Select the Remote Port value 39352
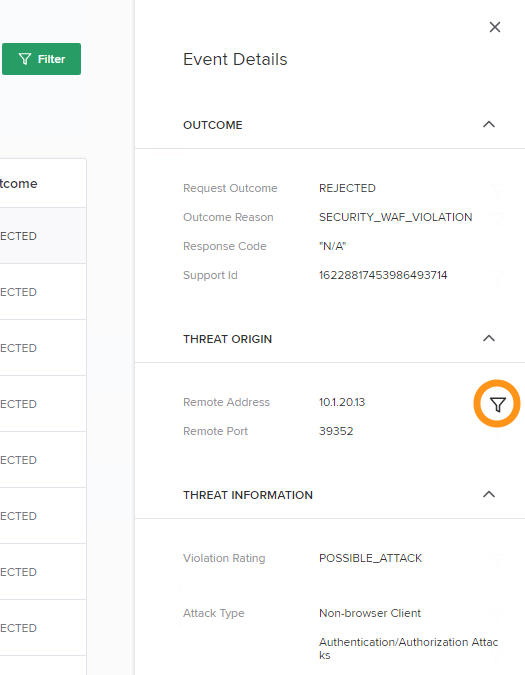525x675 pixels. pos(336,431)
